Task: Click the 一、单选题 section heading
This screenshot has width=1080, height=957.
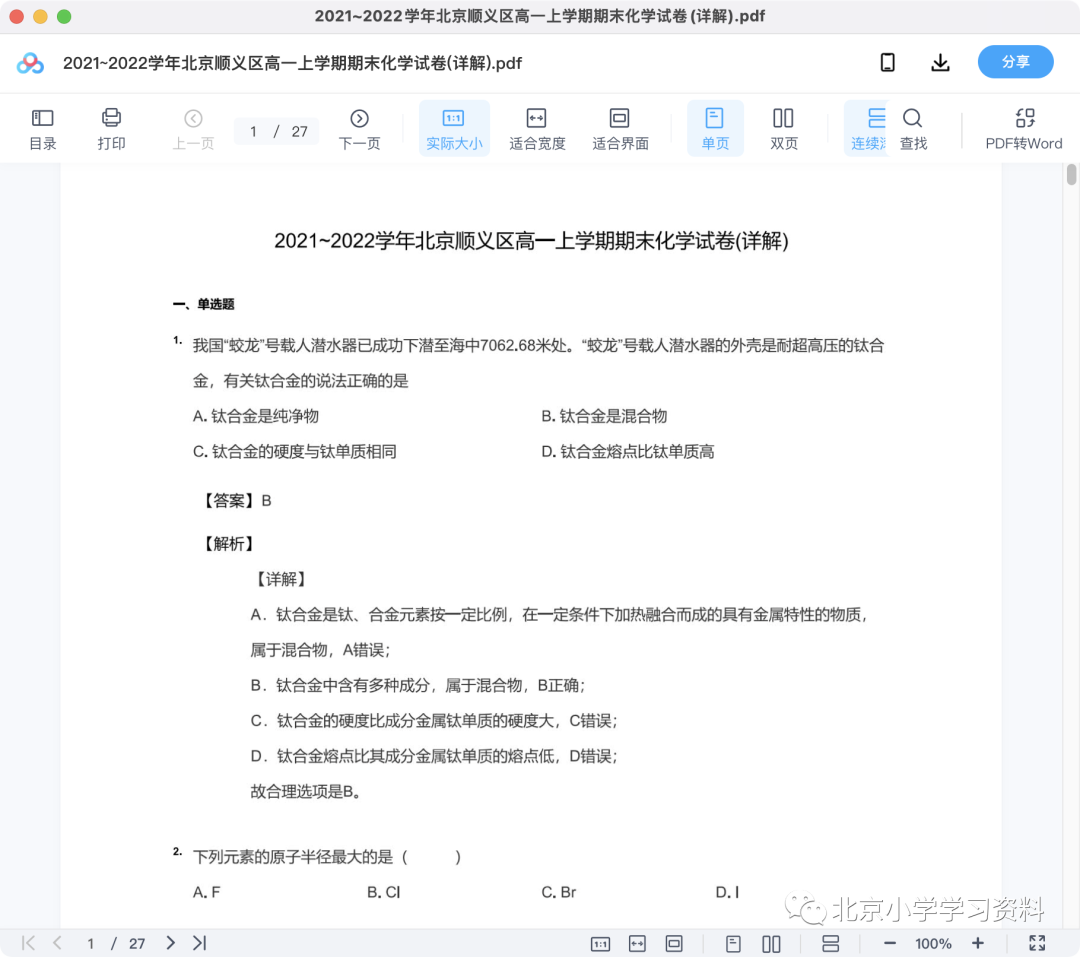Action: [203, 304]
